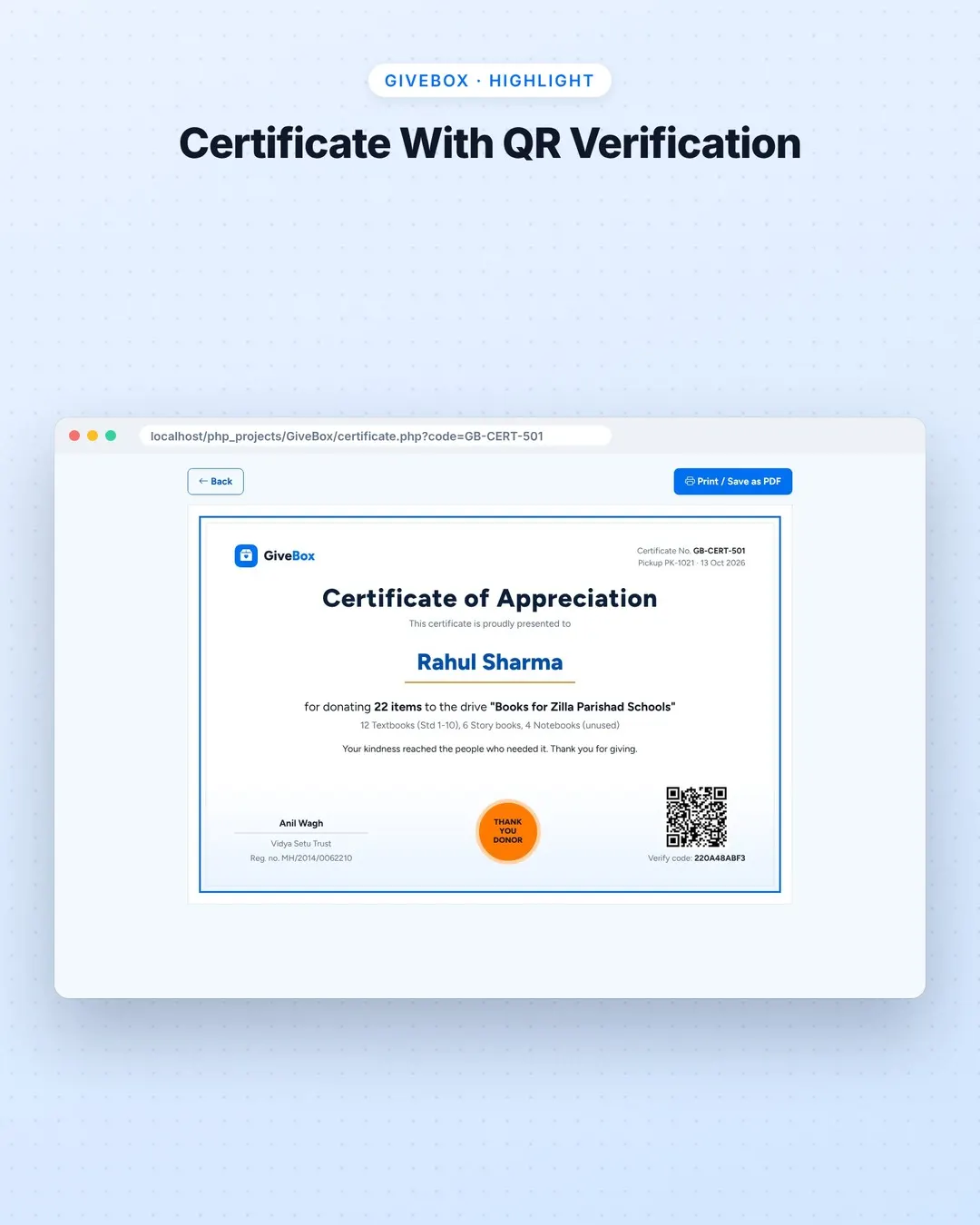Screen dimensions: 980x1225
Task: Click drive name Books for Zilla Parishad Schools
Action: click(583, 707)
